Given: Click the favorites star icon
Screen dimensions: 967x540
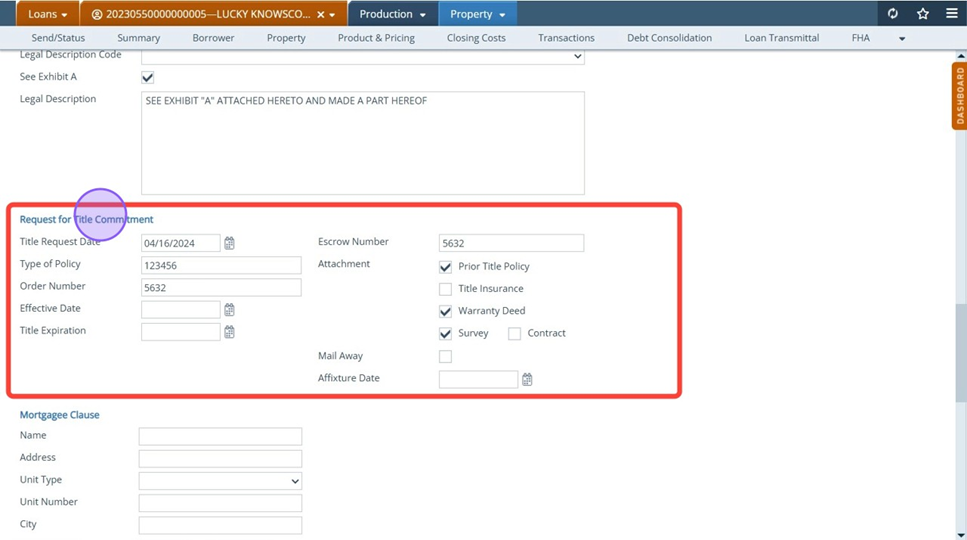Looking at the screenshot, I should pos(923,14).
